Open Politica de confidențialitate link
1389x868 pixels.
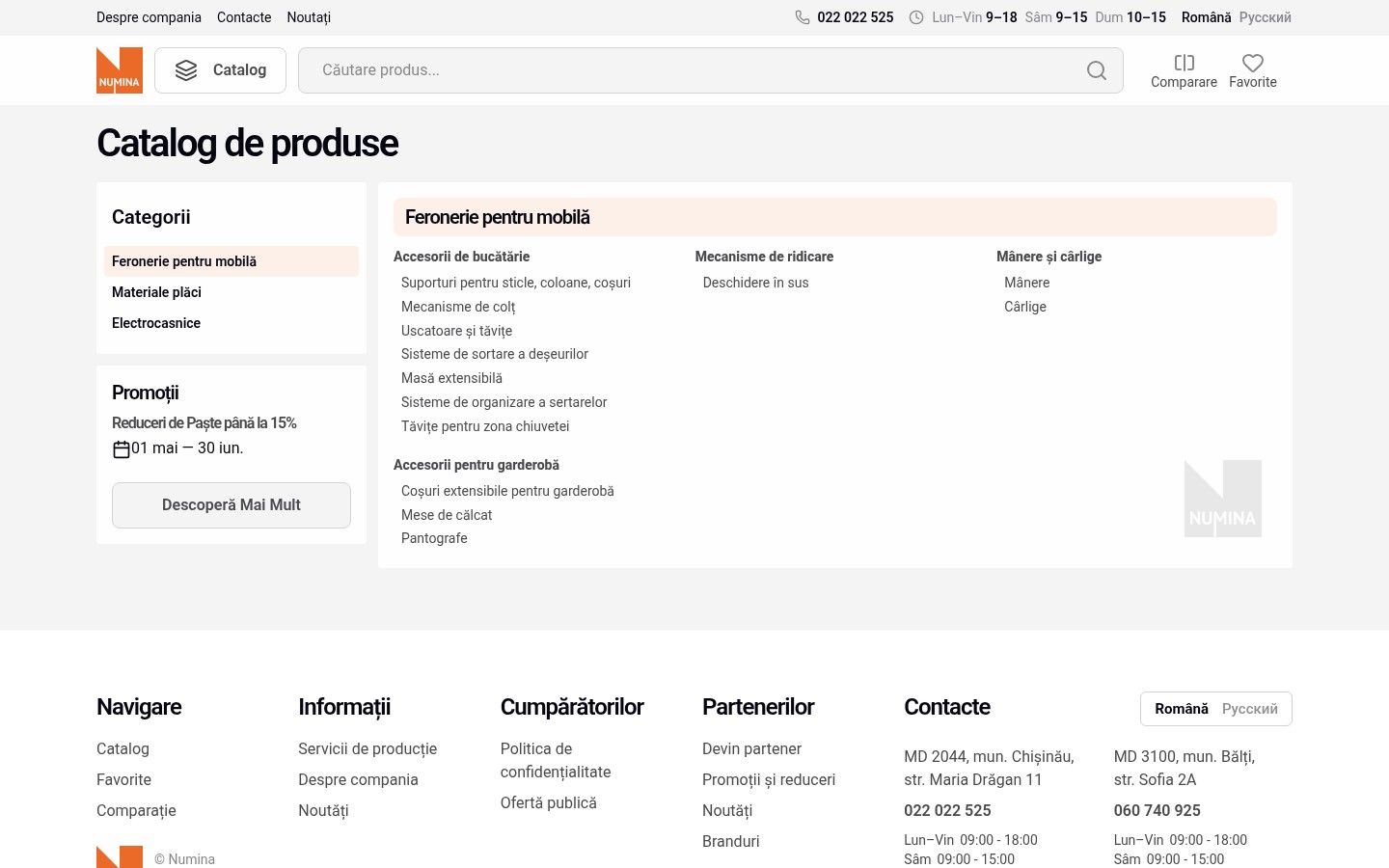tap(556, 760)
